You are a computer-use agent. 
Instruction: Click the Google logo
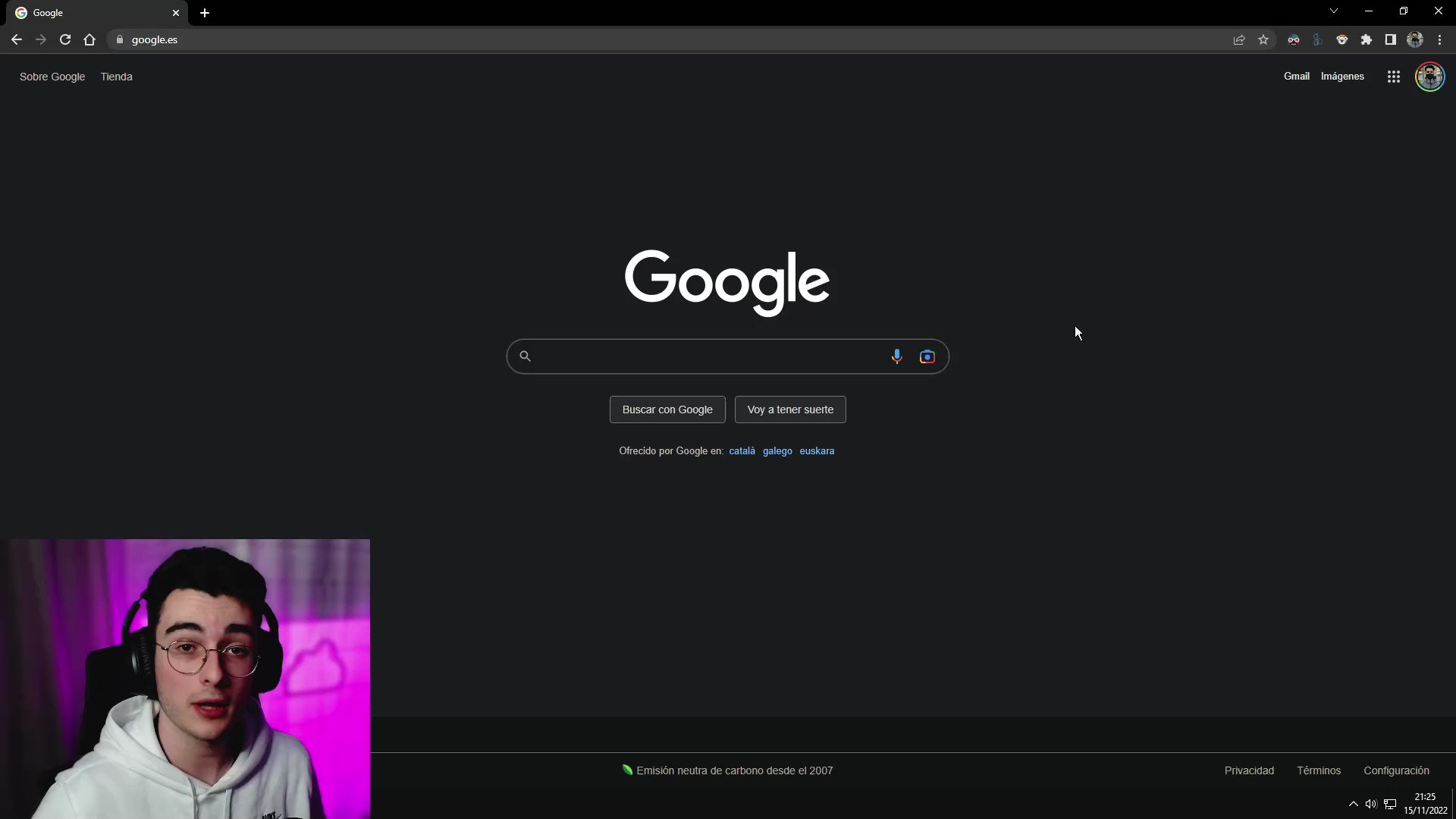point(727,282)
